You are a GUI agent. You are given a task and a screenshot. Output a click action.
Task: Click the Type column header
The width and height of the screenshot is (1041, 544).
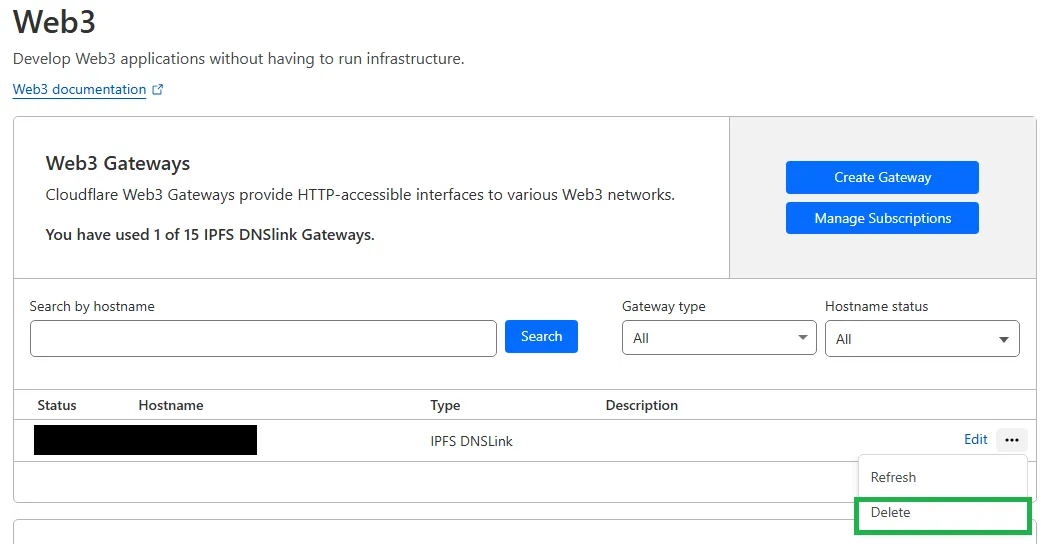tap(445, 405)
